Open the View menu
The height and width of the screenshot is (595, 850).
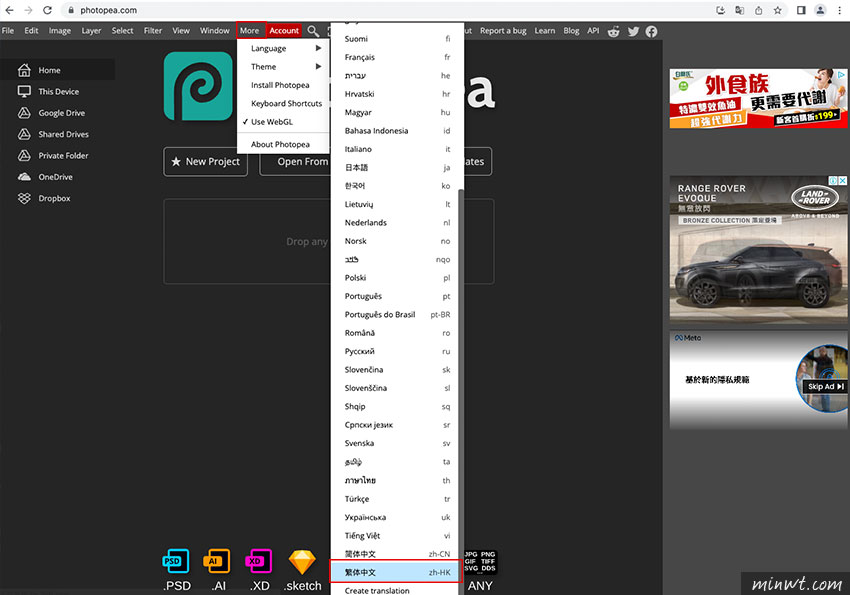[x=181, y=31]
